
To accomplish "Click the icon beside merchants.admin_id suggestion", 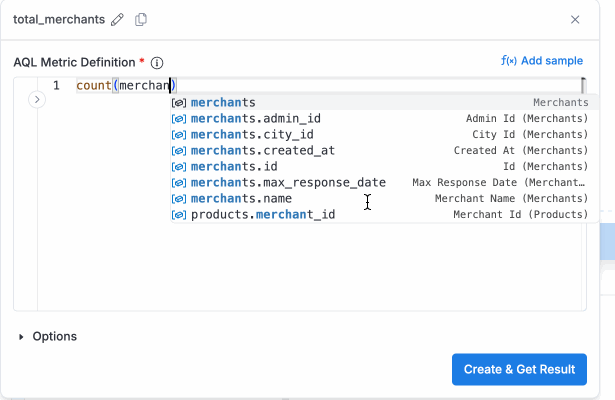I will click(179, 119).
